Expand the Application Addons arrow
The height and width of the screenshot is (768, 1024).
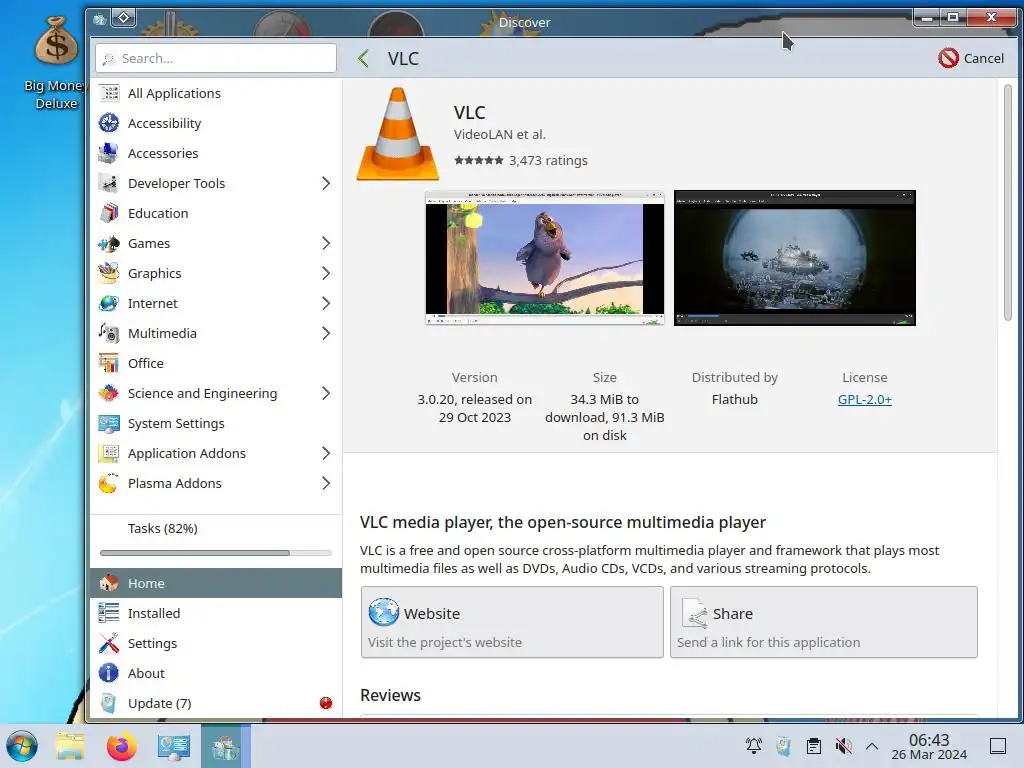pos(326,454)
